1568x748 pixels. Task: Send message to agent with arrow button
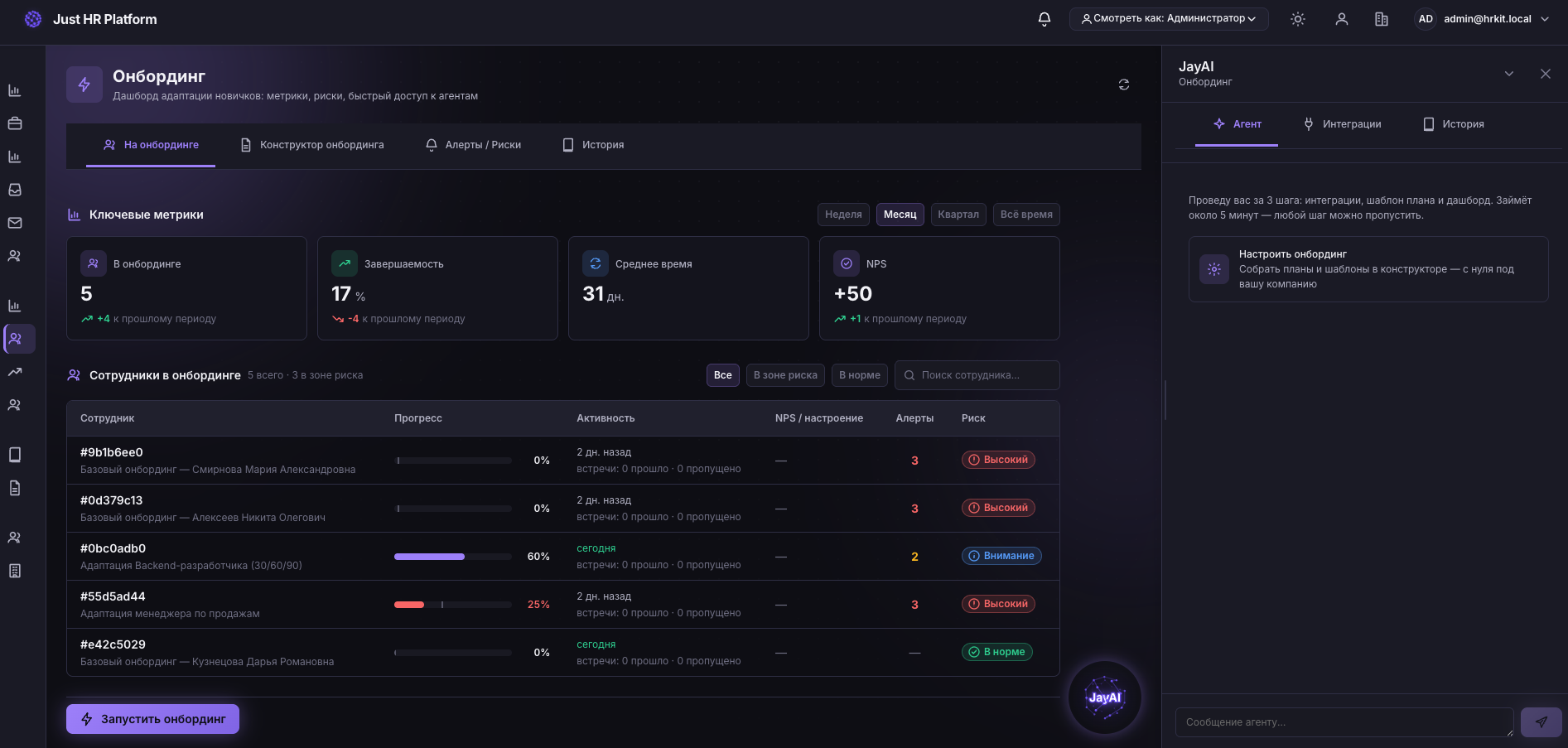pos(1541,722)
